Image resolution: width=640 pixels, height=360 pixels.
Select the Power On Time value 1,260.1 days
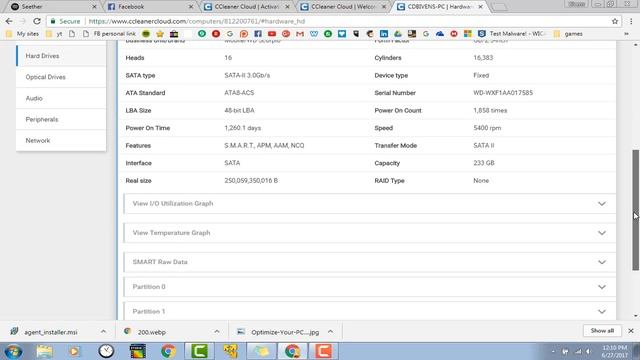(x=242, y=128)
